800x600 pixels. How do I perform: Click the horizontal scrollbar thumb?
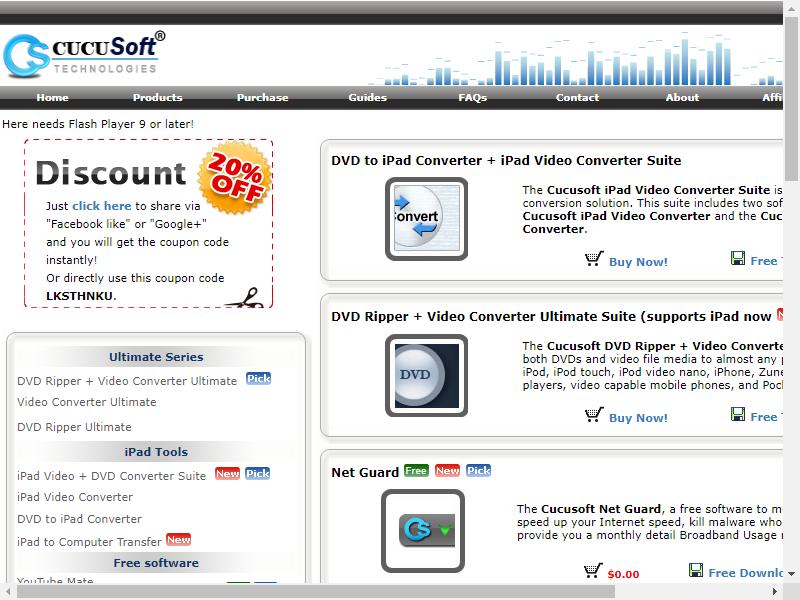[x=316, y=591]
